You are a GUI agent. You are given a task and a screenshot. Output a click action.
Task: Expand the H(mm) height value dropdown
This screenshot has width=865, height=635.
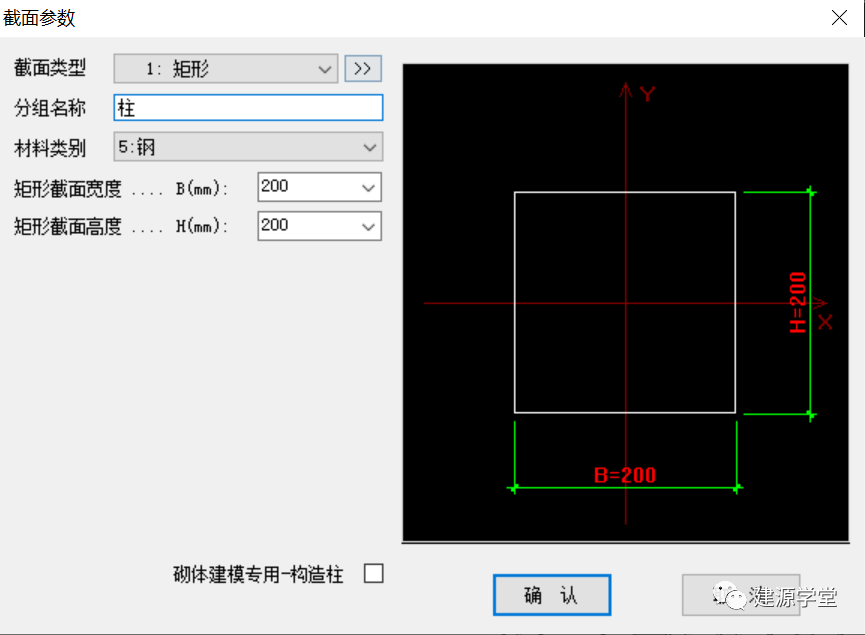tap(369, 226)
